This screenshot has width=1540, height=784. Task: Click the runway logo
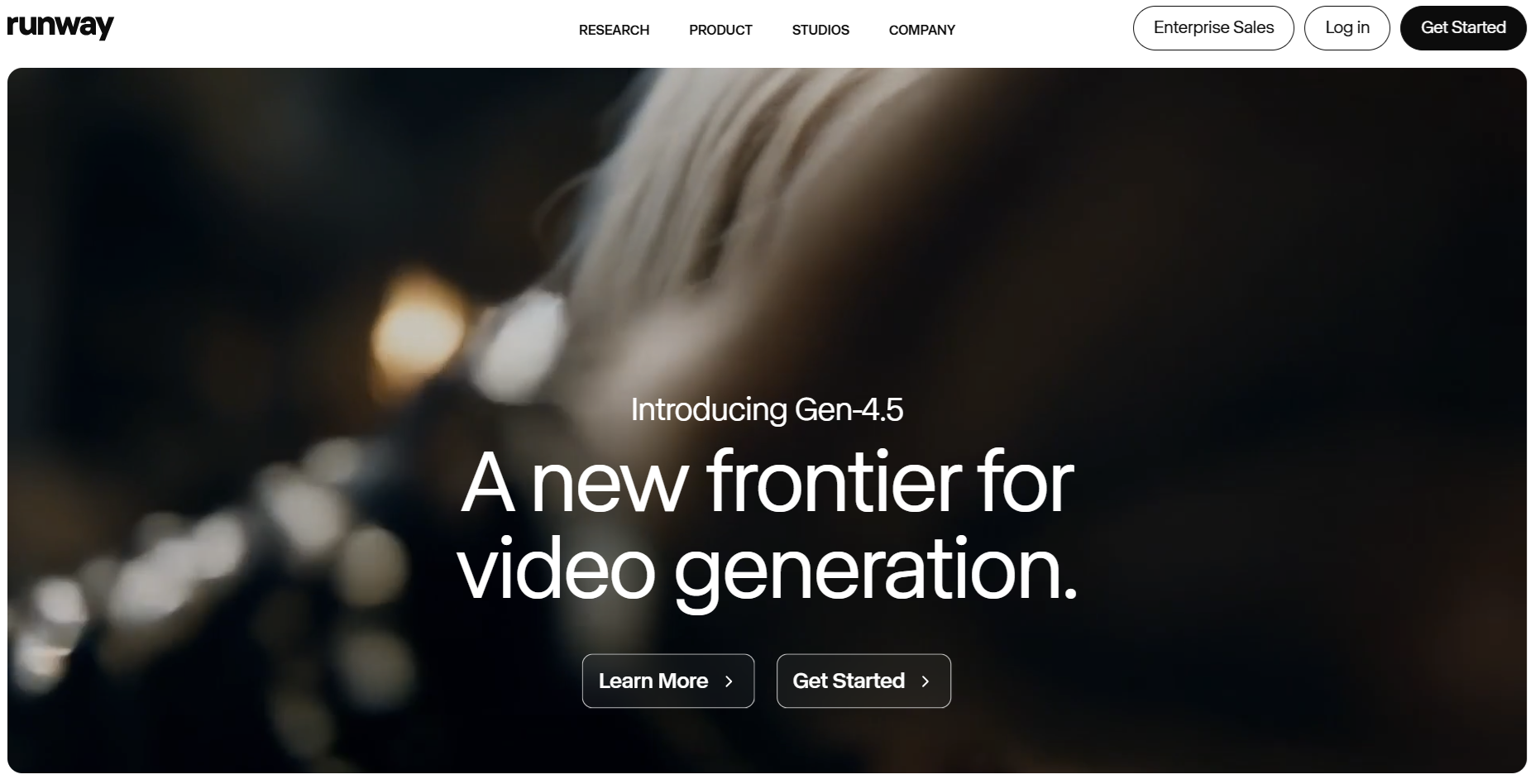60,27
